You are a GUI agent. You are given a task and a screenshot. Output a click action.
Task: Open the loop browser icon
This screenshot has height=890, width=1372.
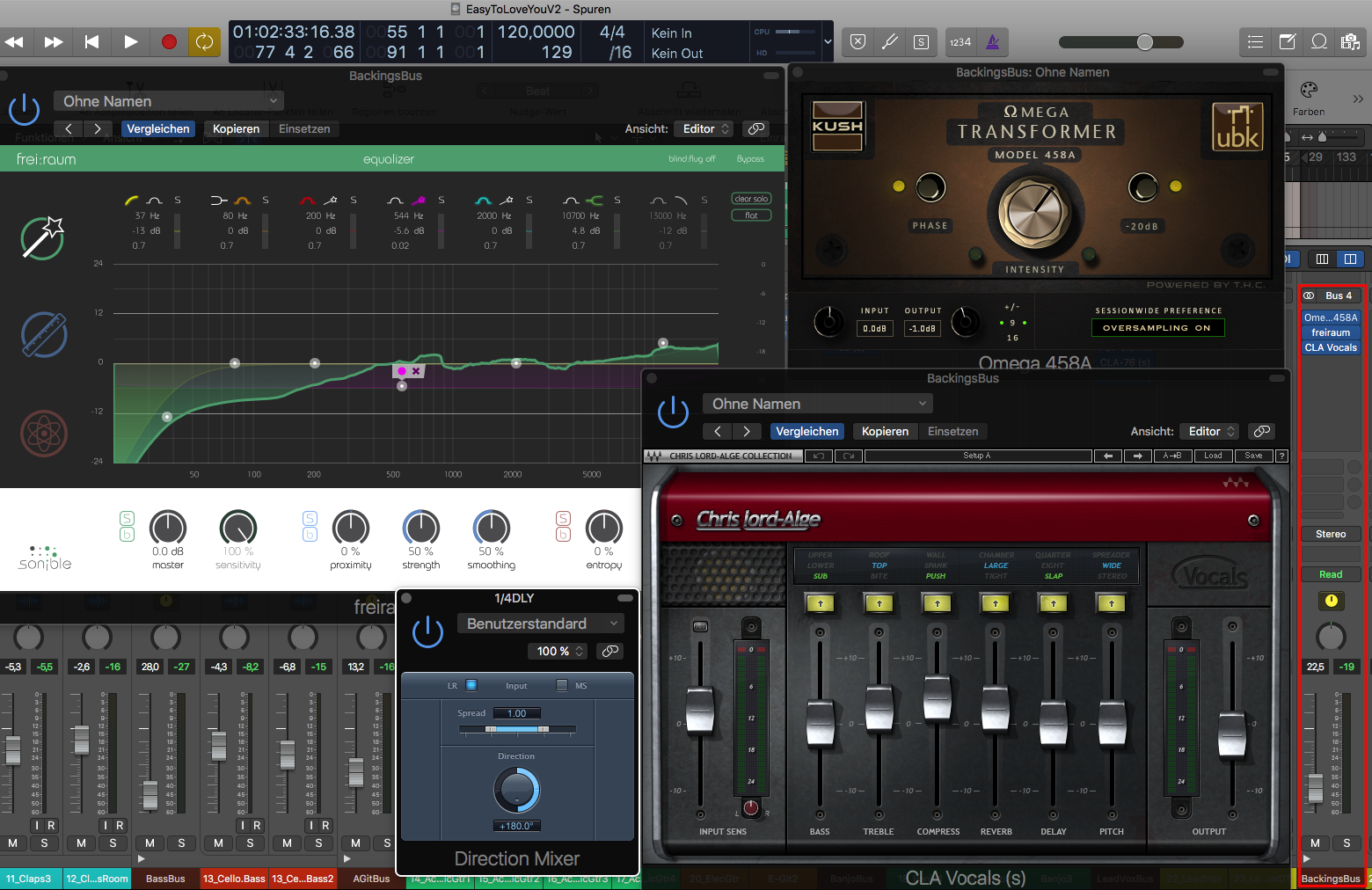(x=1319, y=41)
